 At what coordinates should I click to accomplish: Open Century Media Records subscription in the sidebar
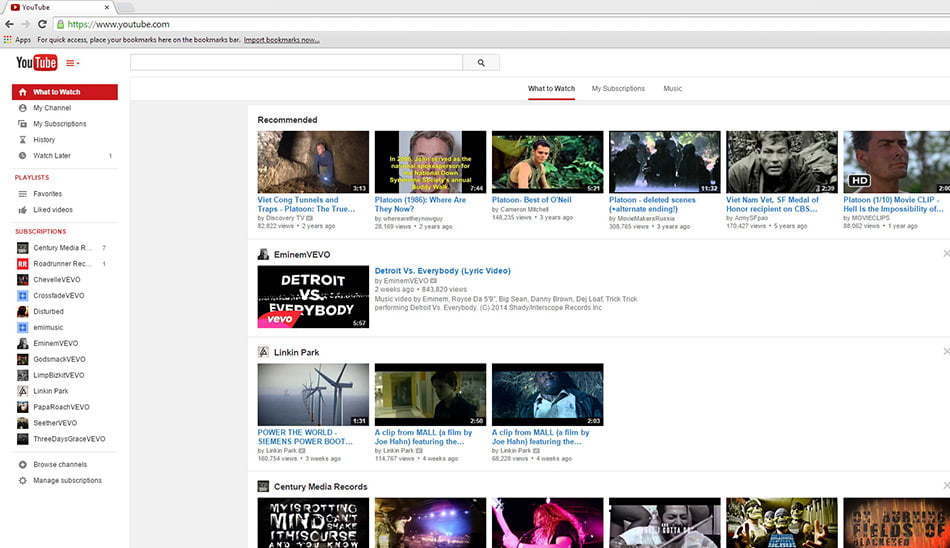pos(62,248)
